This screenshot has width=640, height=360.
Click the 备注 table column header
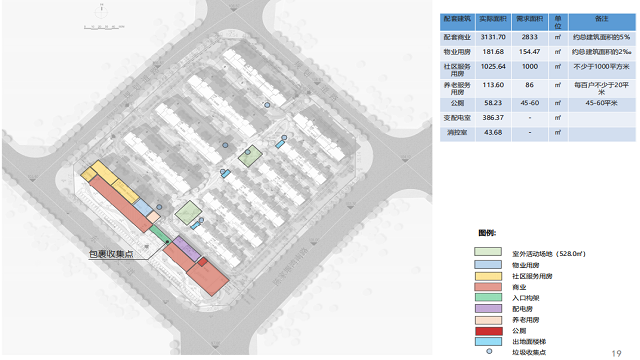pos(601,19)
